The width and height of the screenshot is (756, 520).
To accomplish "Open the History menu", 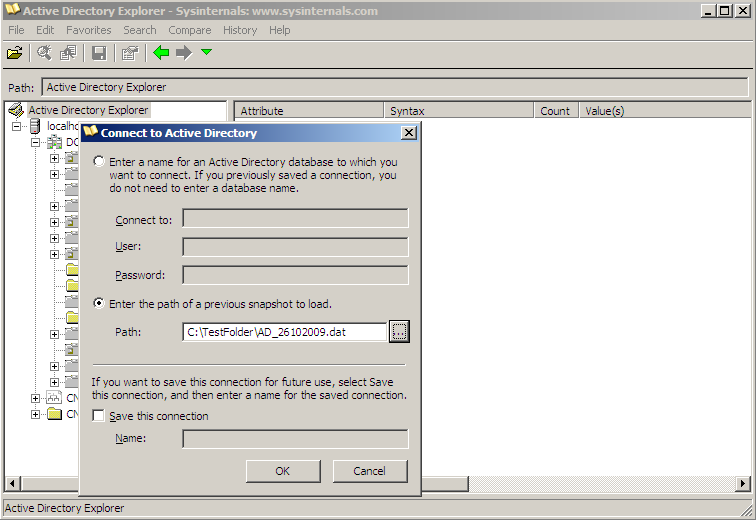I will pos(240,30).
